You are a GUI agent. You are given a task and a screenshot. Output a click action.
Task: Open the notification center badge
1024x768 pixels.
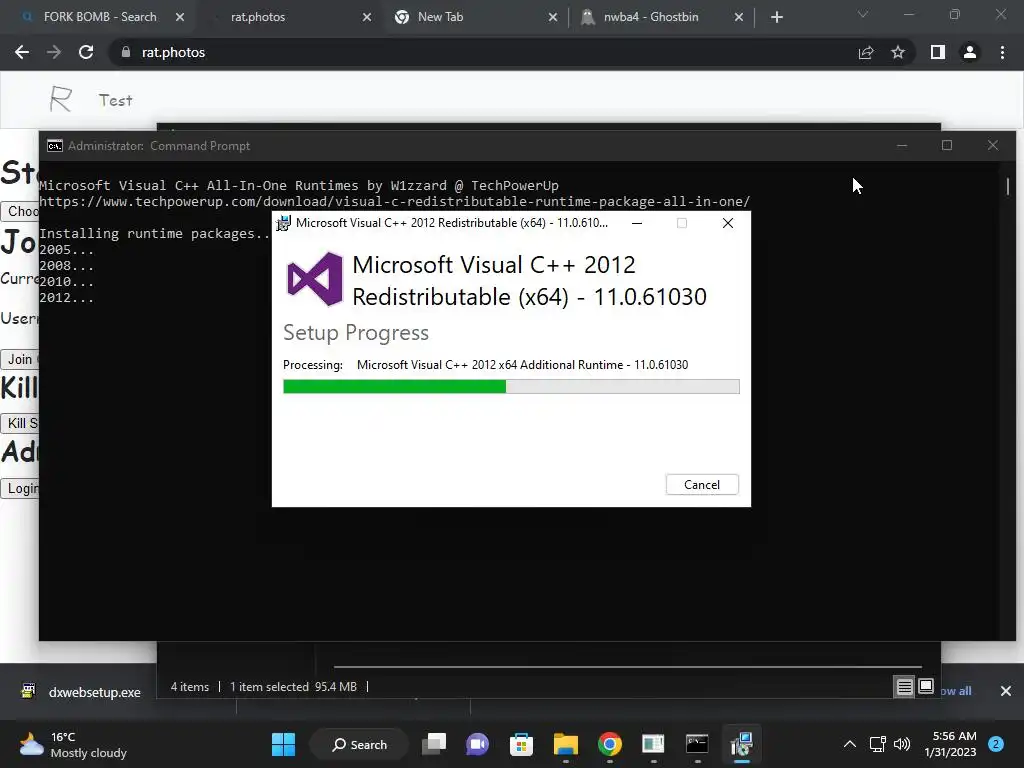996,744
